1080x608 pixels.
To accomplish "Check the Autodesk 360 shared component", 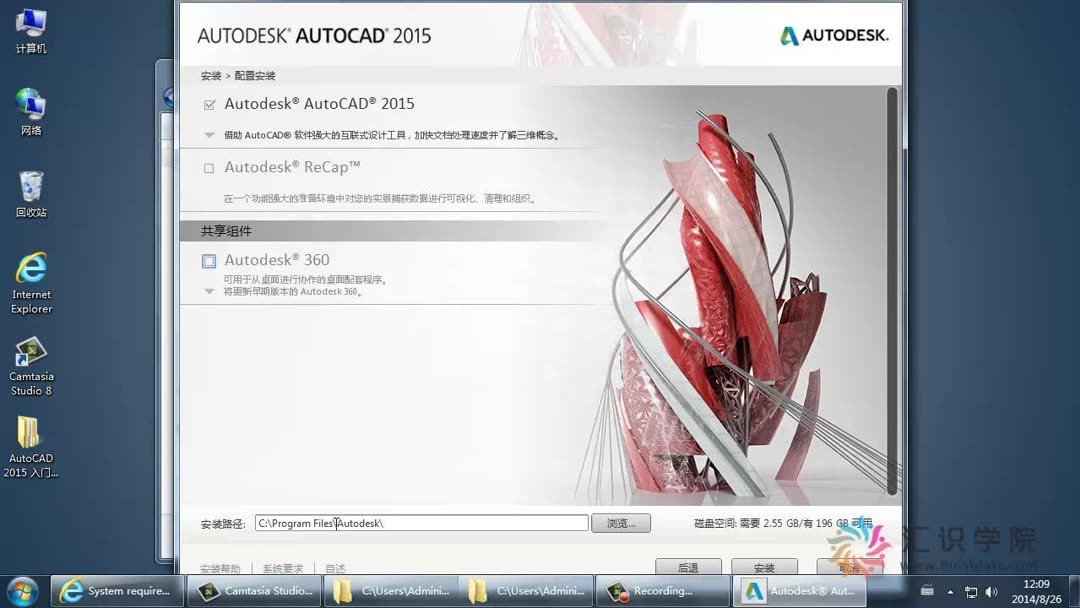I will click(x=207, y=260).
